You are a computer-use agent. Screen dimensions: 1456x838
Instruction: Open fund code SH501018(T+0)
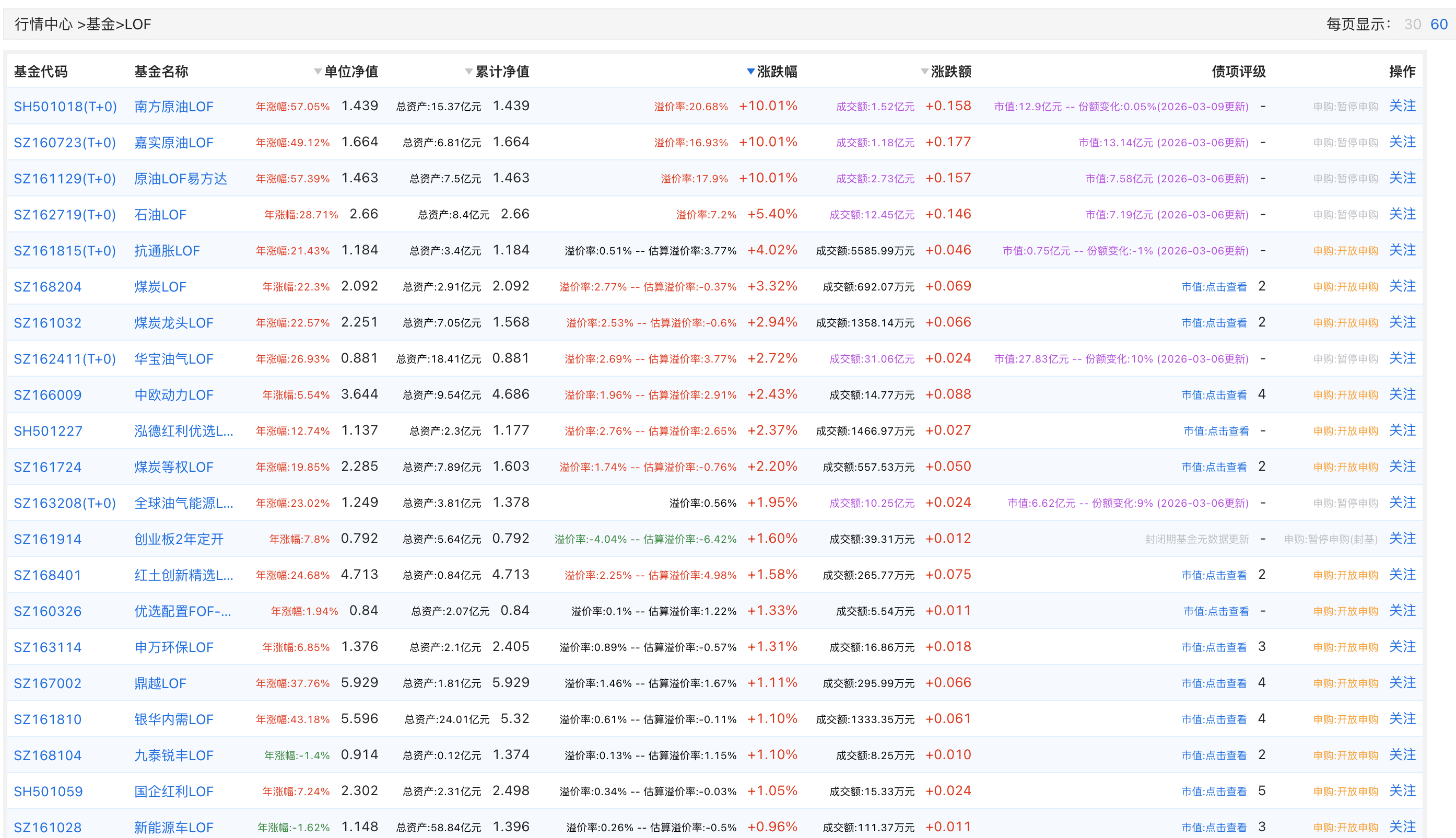click(x=65, y=107)
